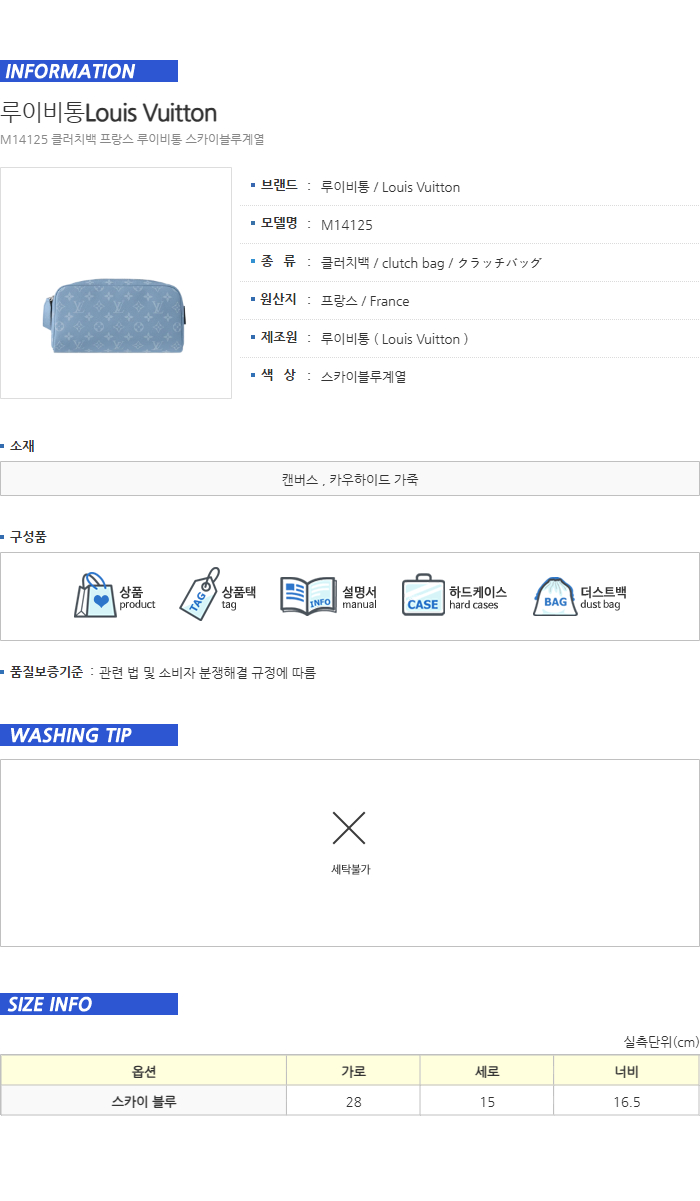Viewport: 700px width, 1201px height.
Task: Click the manual booklet icon
Action: click(308, 596)
